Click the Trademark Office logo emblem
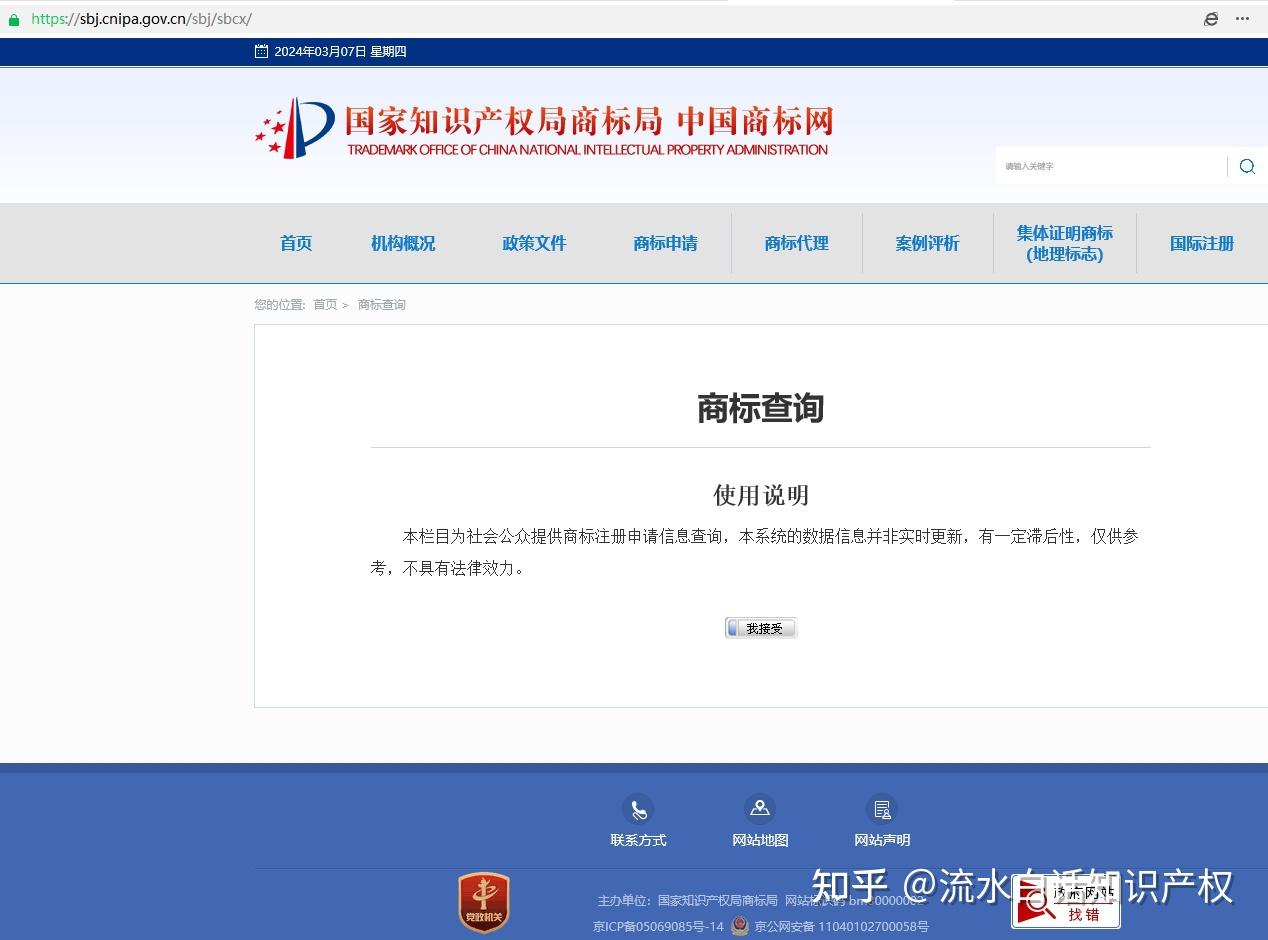 click(x=295, y=129)
